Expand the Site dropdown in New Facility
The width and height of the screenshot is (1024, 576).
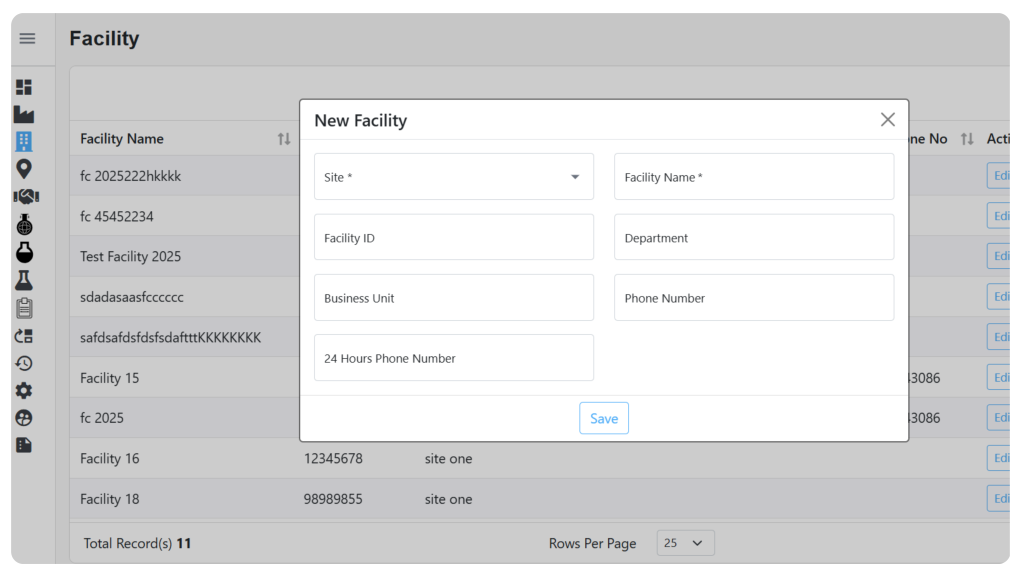[x=454, y=176]
